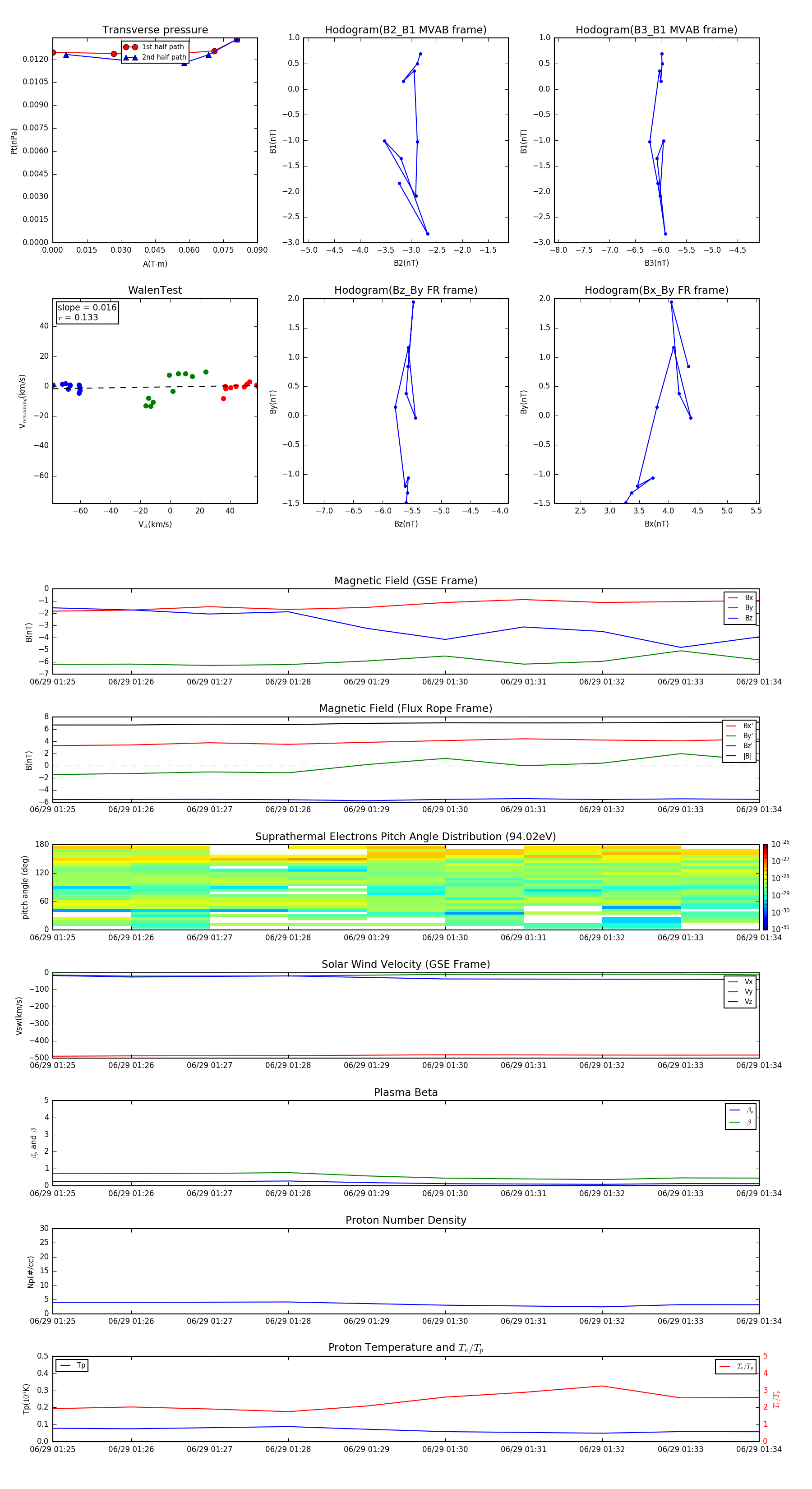Viewport: 812px width, 1489px height.
Task: Click the -500 tick on Solar Wind Velocity axis
Action: [x=39, y=1058]
